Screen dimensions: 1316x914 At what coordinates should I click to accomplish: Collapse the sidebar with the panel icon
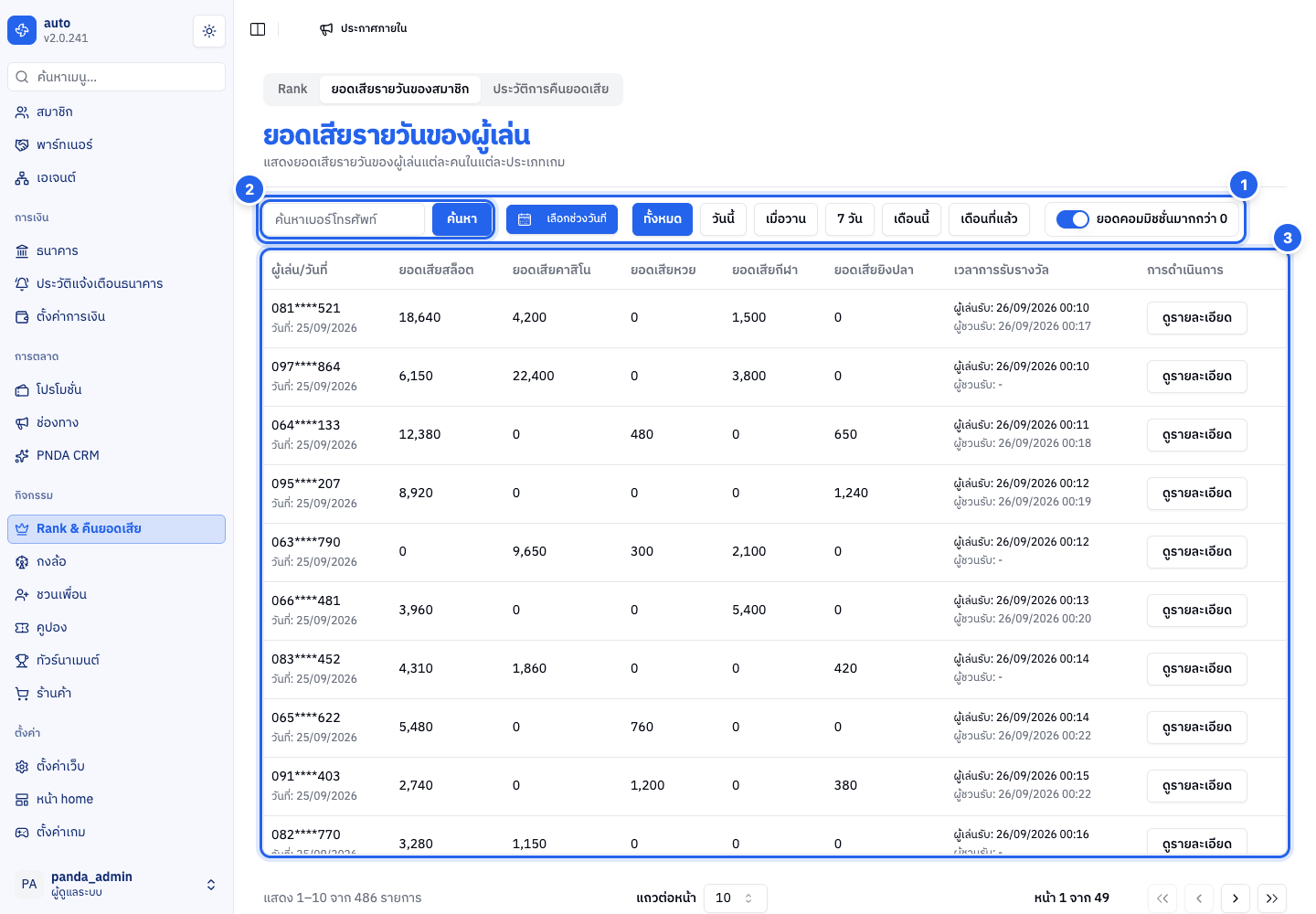coord(258,29)
